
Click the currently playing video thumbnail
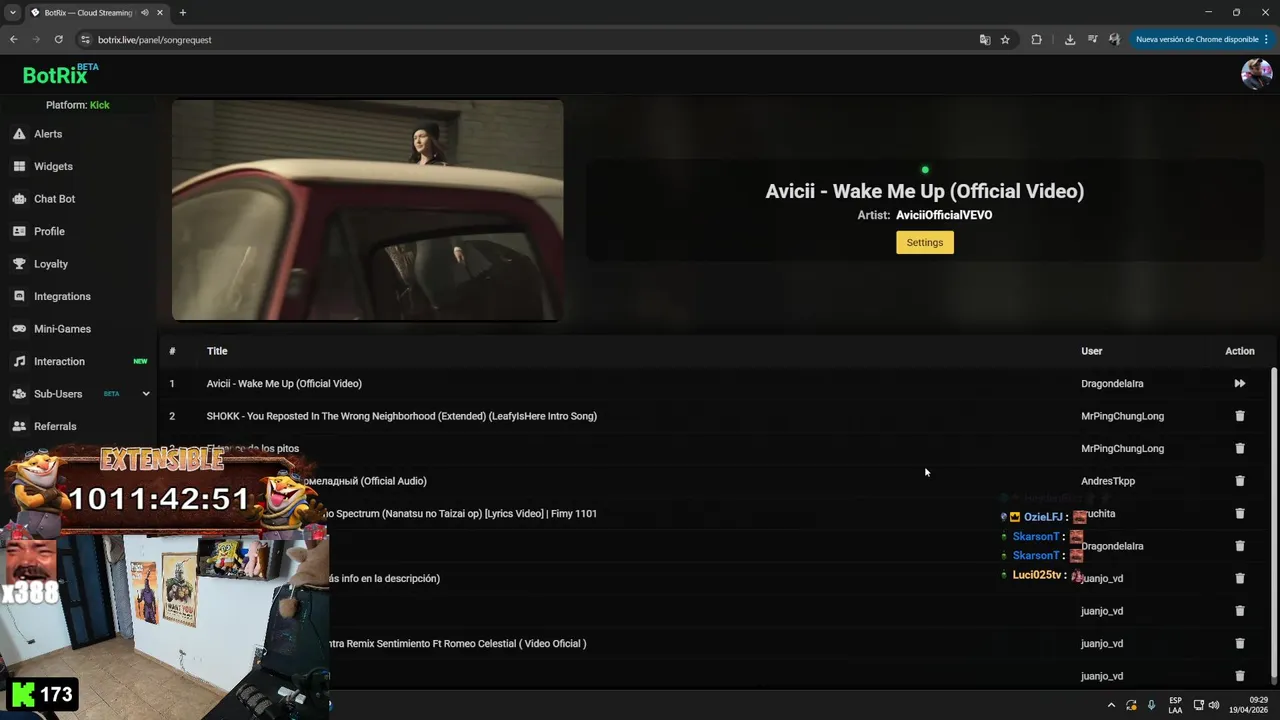coord(367,210)
